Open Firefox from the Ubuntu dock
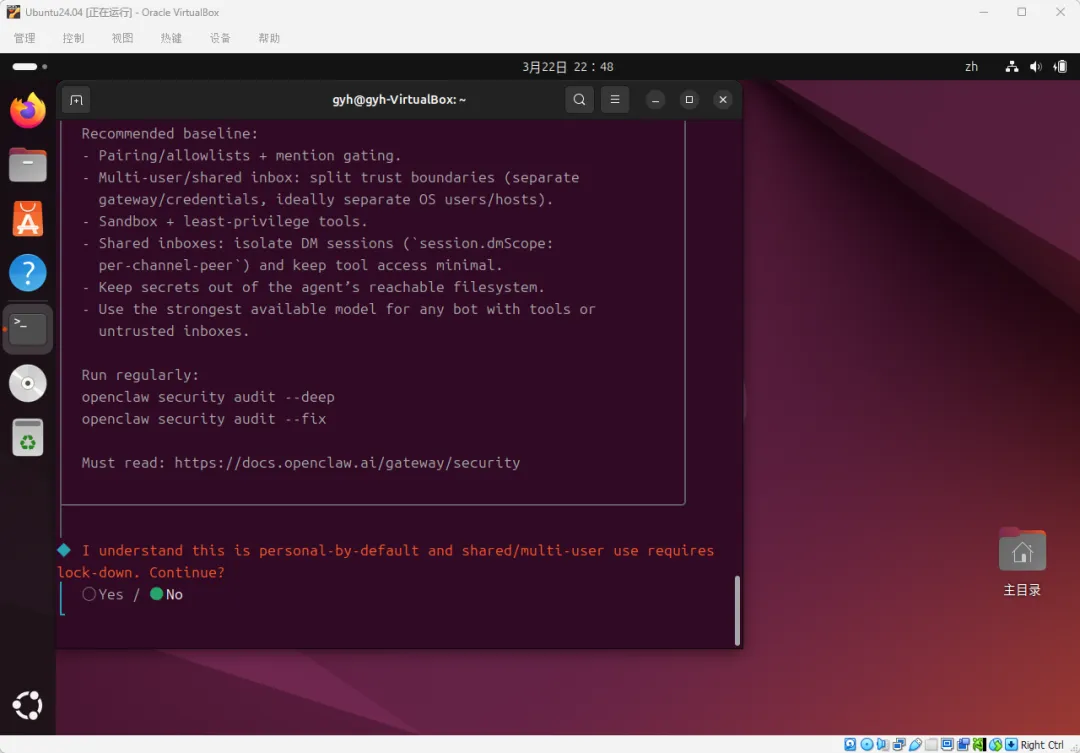This screenshot has height=753, width=1080. pos(28,110)
